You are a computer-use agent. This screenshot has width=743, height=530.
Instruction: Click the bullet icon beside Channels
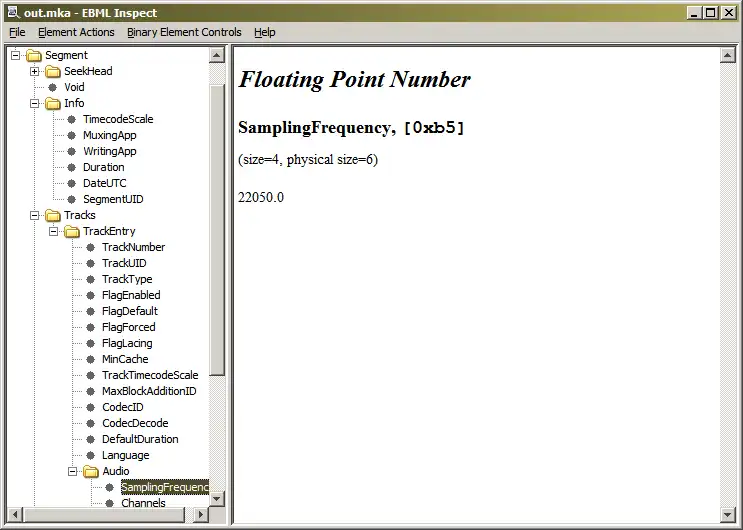coord(109,503)
